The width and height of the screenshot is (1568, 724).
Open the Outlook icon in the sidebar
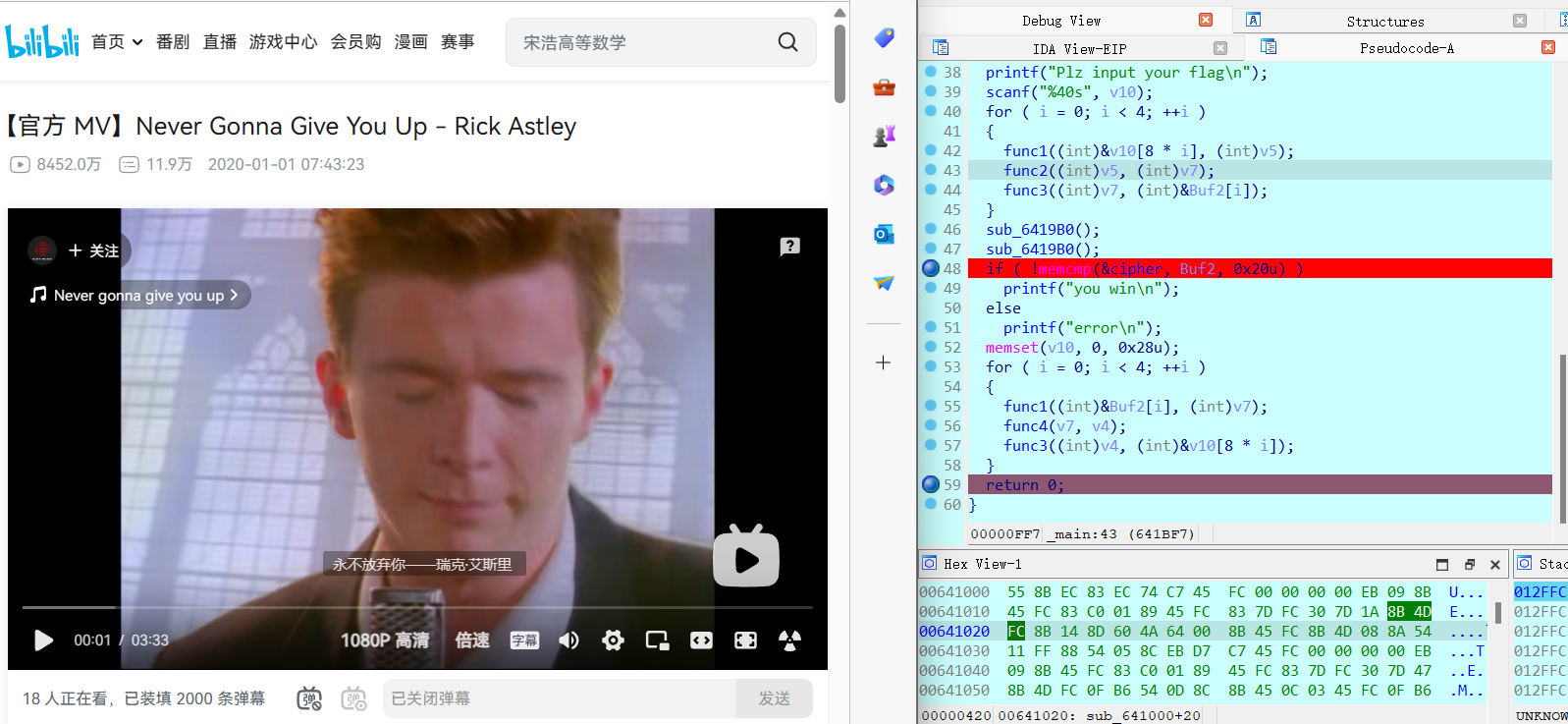[x=884, y=234]
